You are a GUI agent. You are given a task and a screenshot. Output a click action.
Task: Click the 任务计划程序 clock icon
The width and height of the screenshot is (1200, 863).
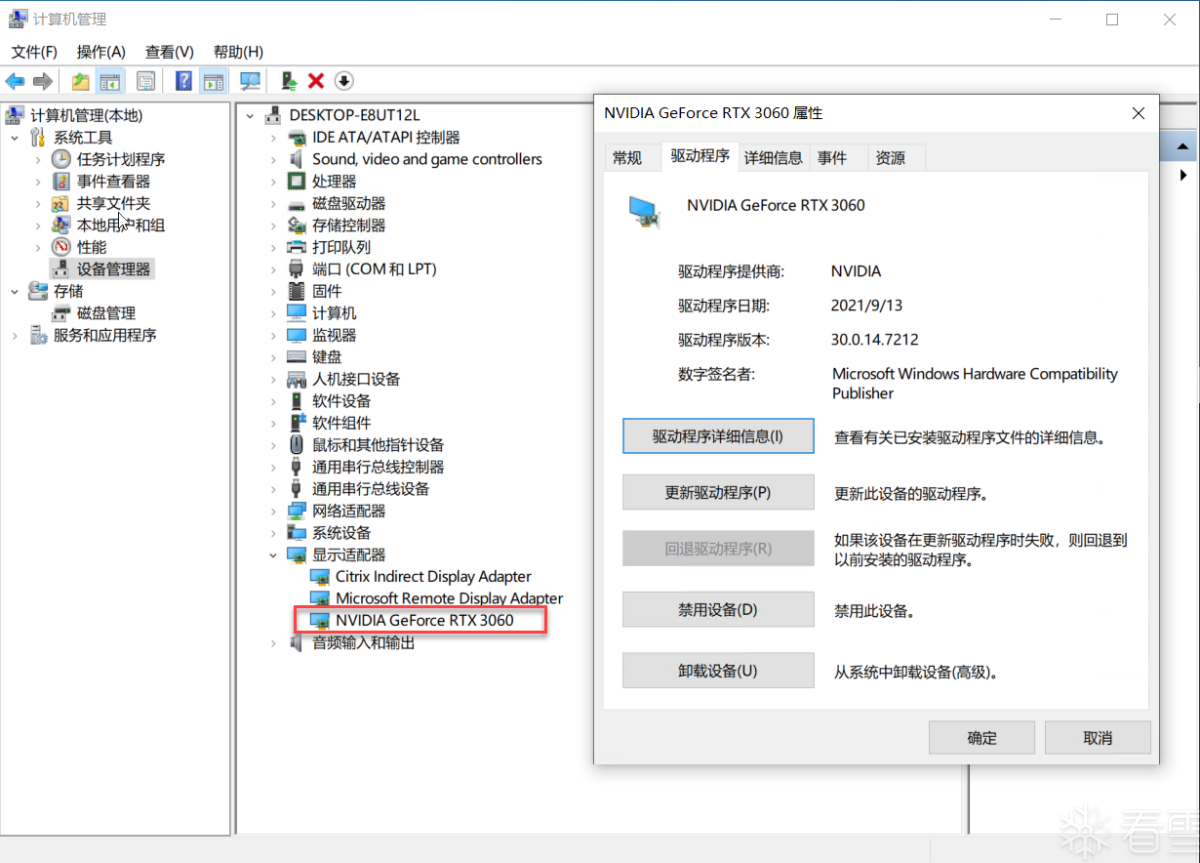61,159
